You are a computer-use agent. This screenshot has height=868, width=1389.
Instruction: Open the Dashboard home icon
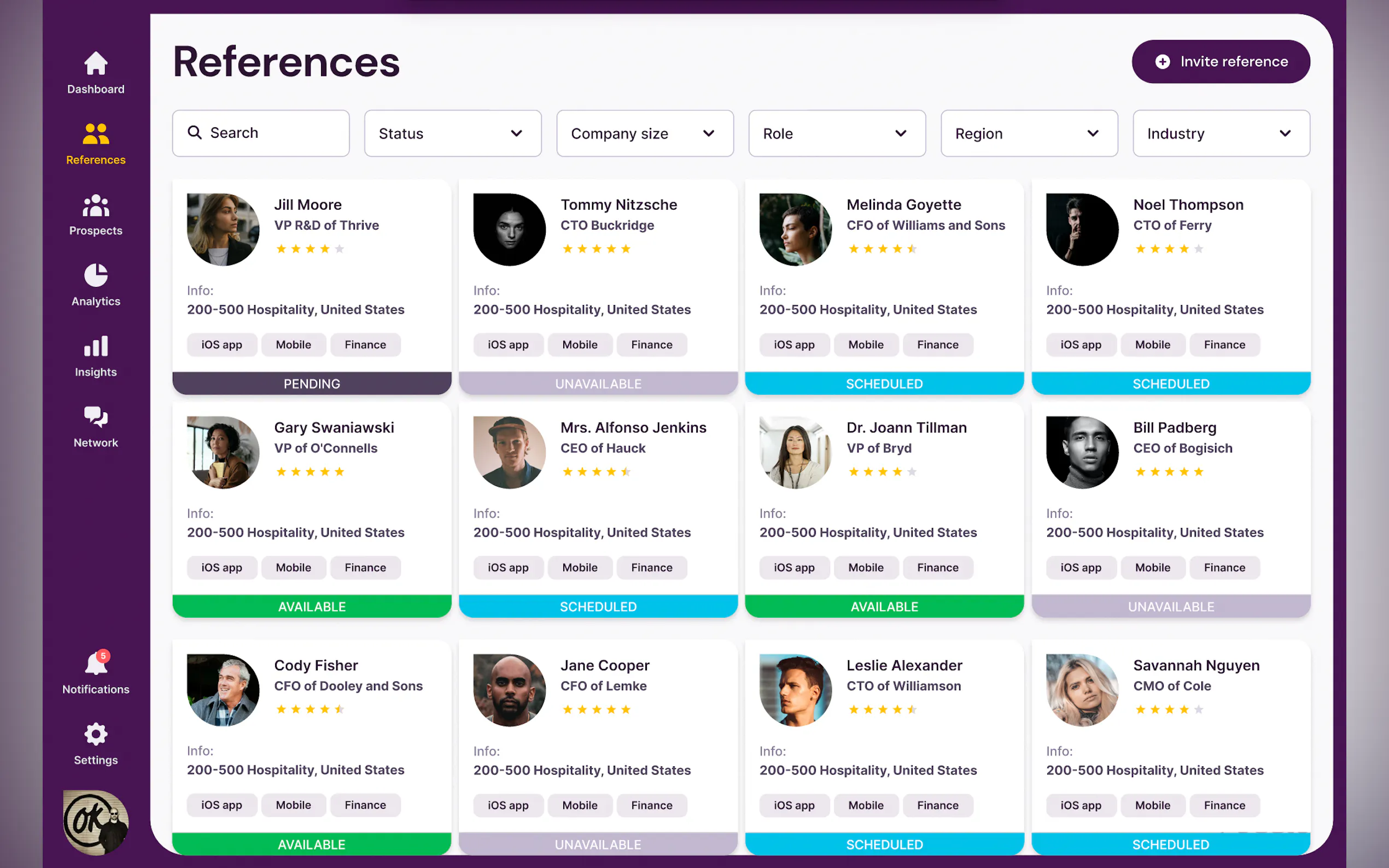95,64
